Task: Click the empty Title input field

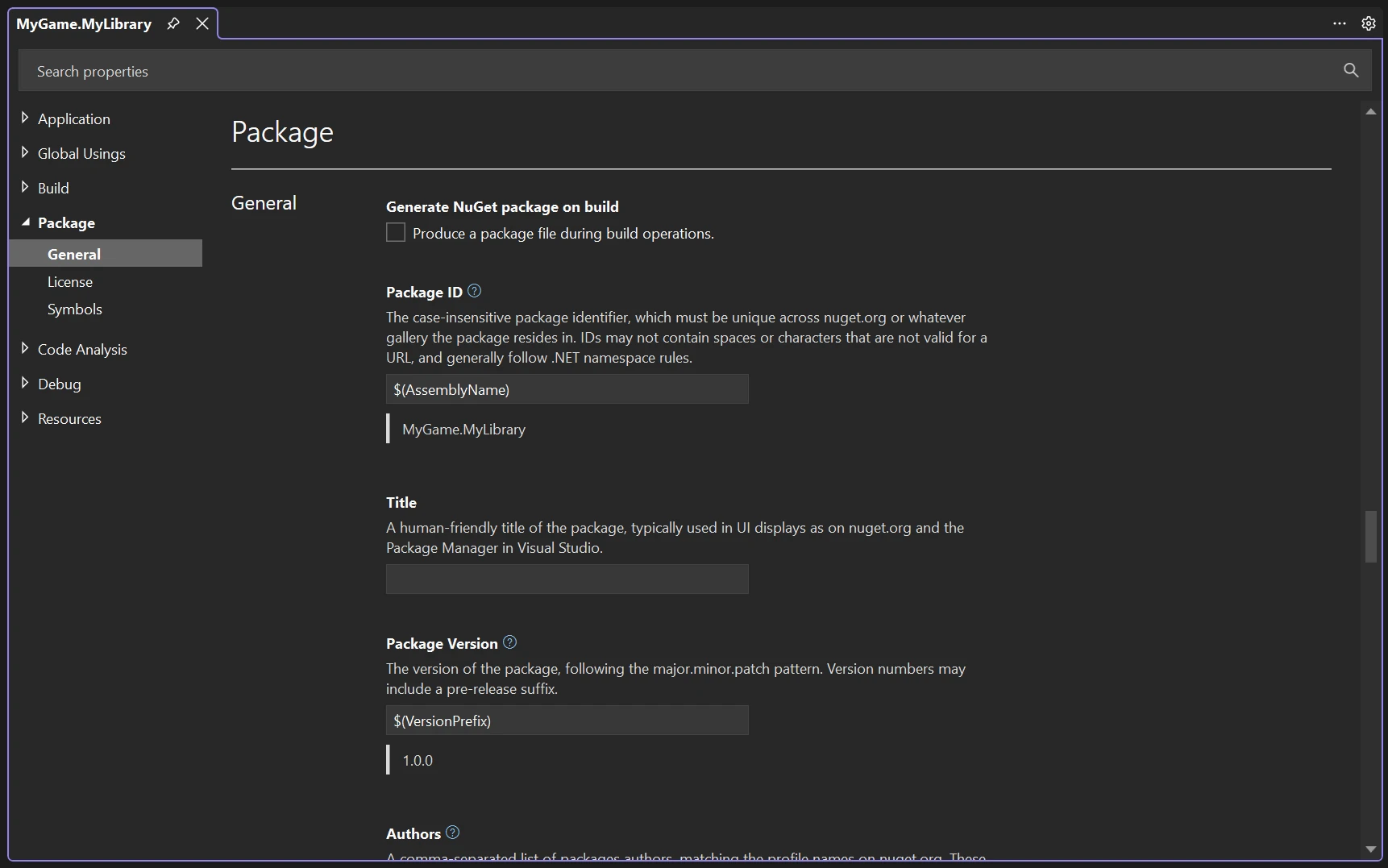Action: click(567, 579)
